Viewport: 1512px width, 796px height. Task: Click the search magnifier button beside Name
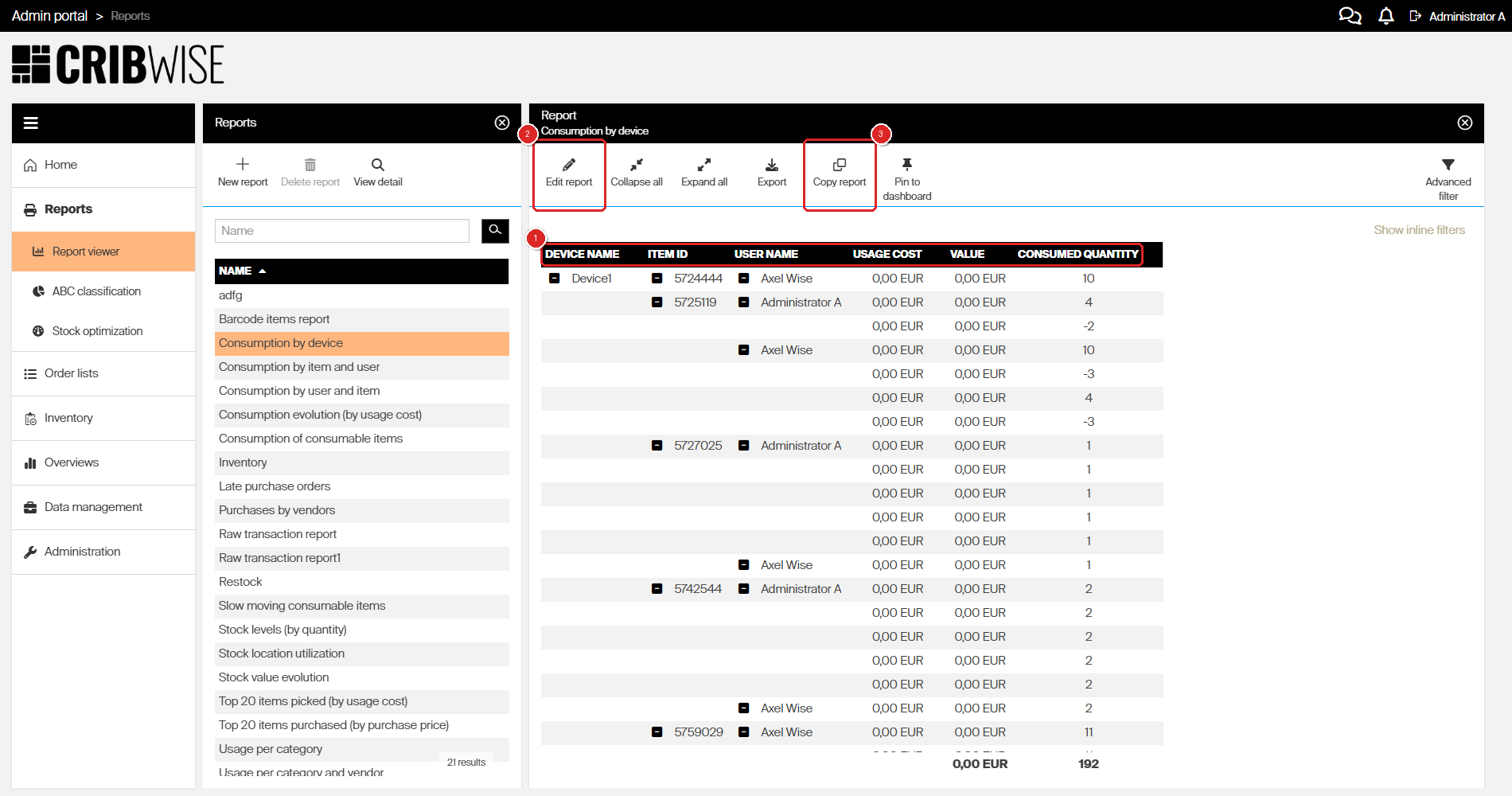(495, 231)
